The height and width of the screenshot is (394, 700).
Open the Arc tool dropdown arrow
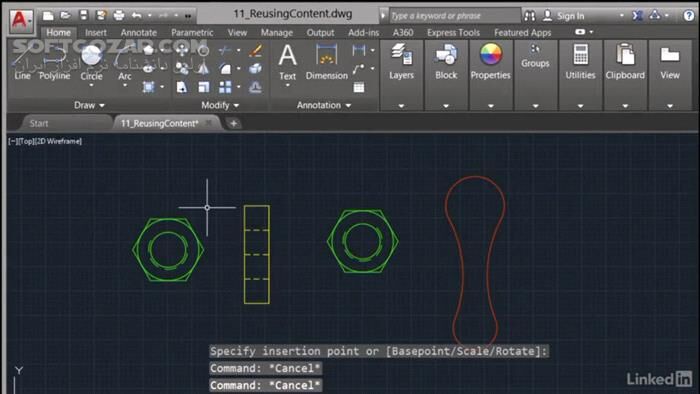click(125, 86)
